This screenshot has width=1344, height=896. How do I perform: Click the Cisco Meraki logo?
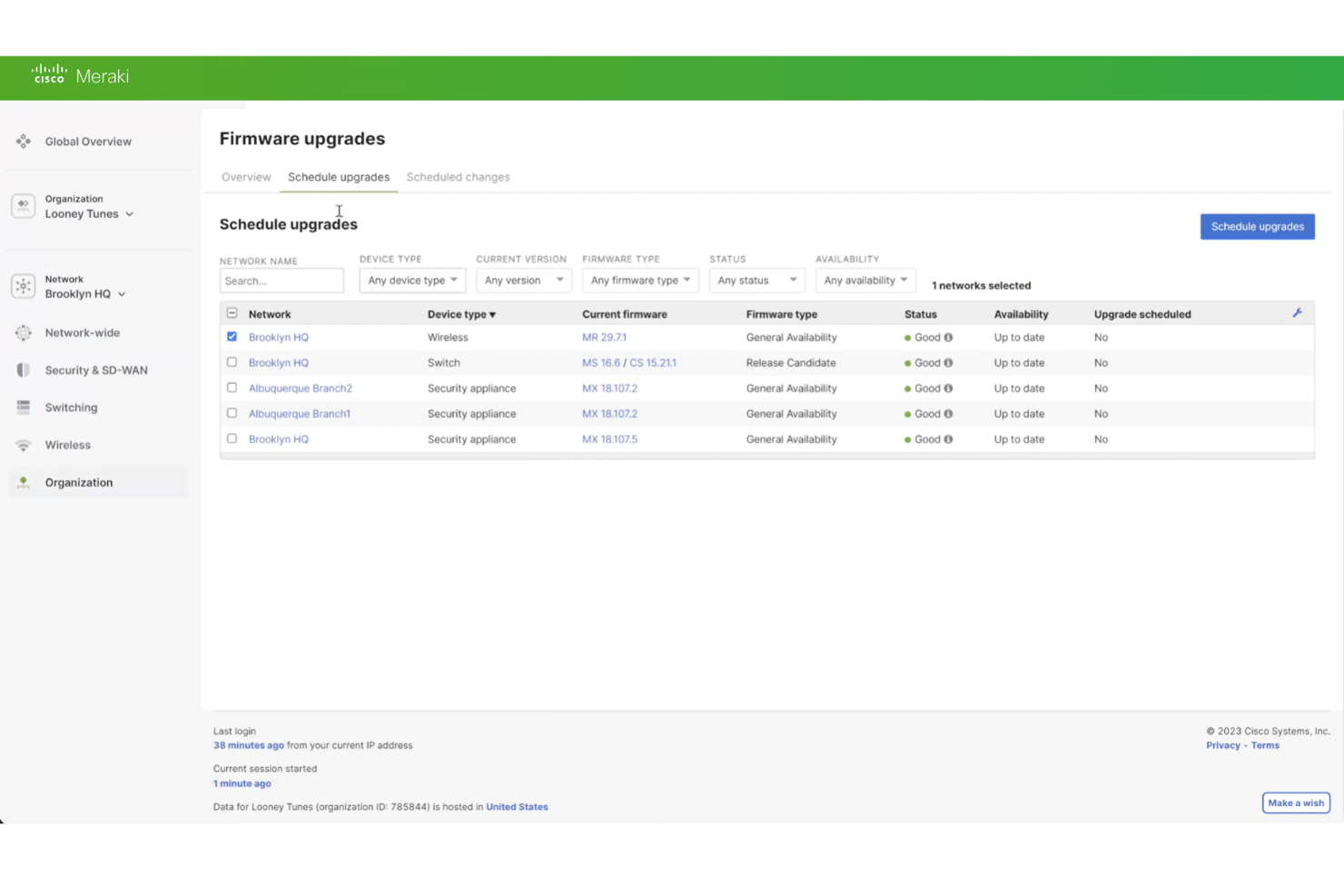(x=80, y=76)
